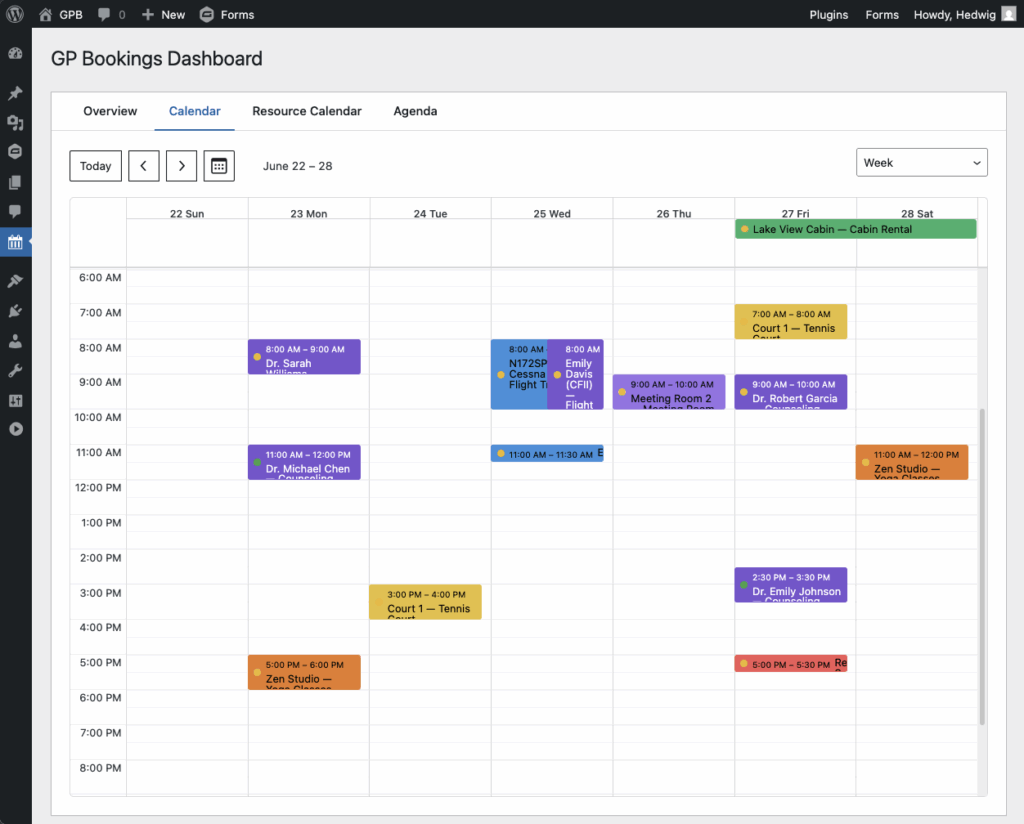Viewport: 1024px width, 824px height.
Task: Advance to next week using the arrow button
Action: click(181, 165)
